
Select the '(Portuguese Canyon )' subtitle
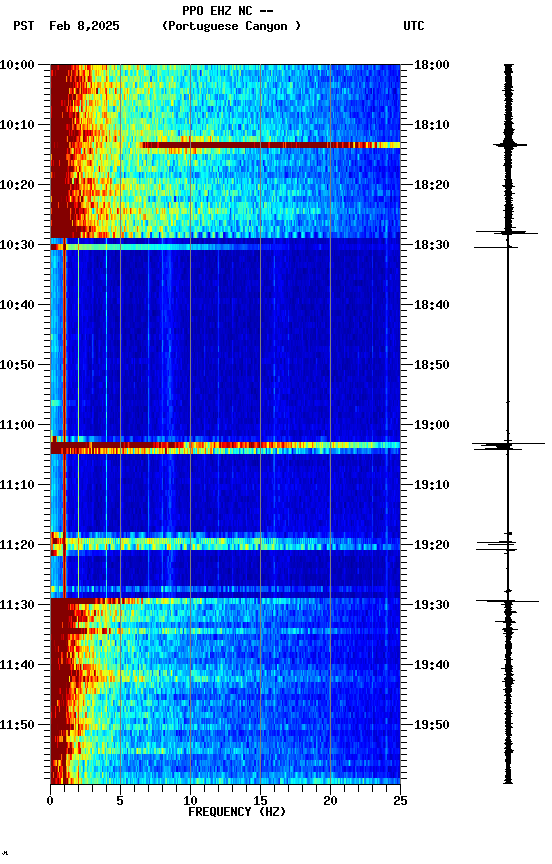(x=231, y=26)
